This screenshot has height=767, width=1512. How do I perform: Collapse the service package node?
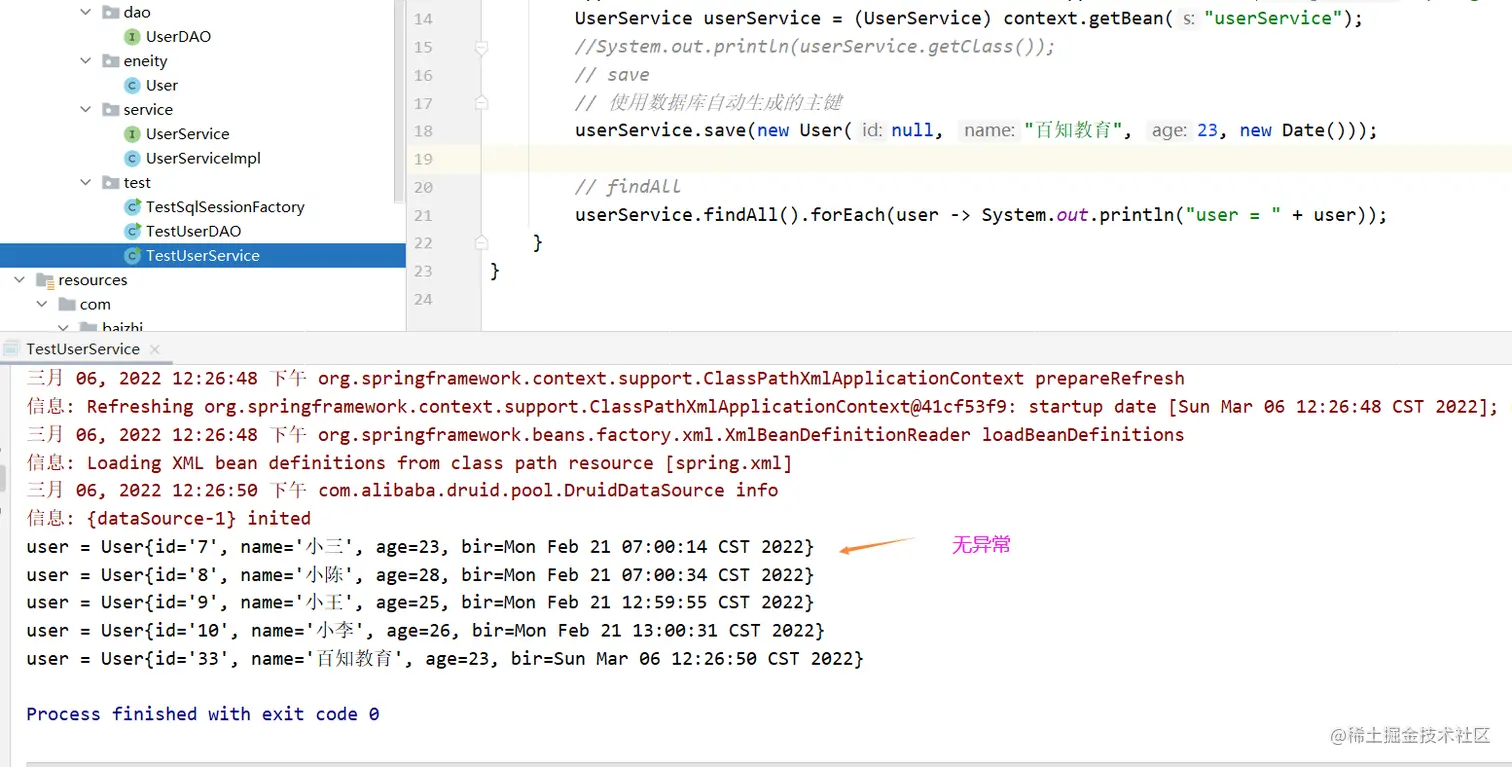click(86, 109)
